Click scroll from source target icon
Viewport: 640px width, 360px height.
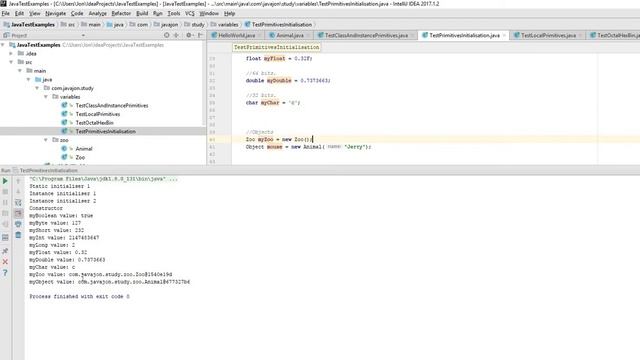pyautogui.click(x=167, y=36)
